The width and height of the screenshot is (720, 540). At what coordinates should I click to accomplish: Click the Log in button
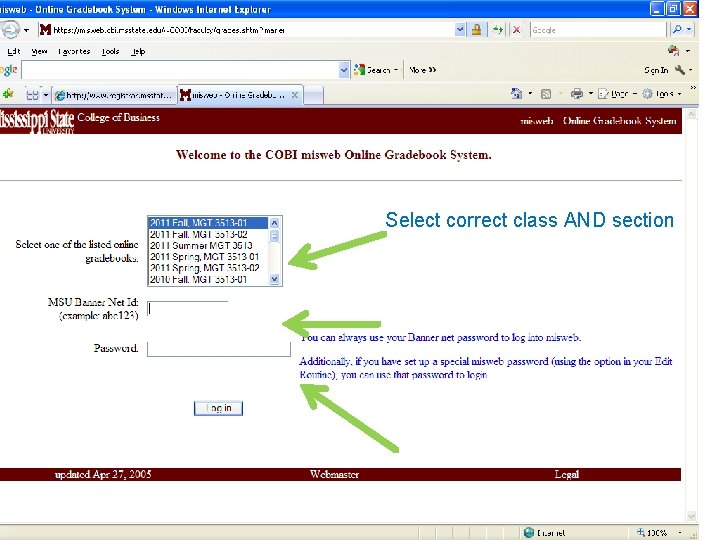tap(218, 408)
